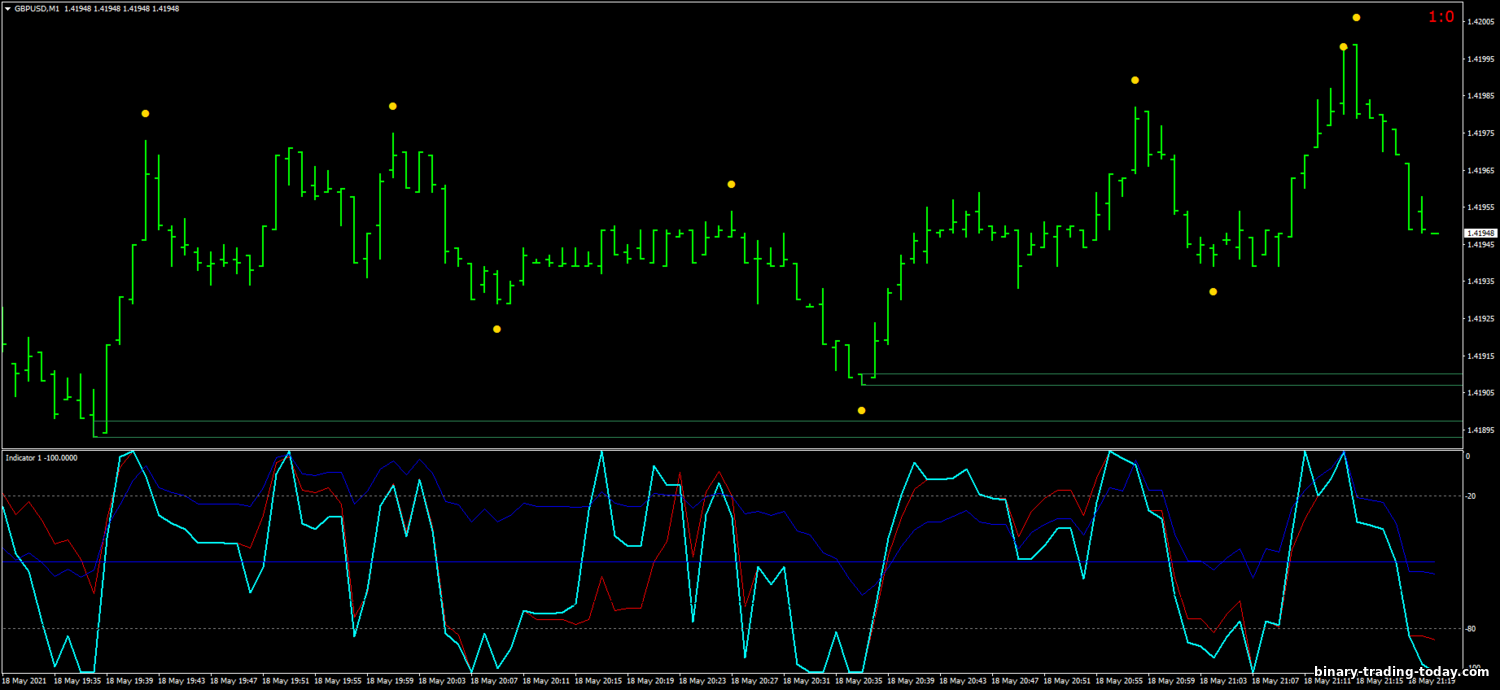Click the 18 May 20:39 time label

(x=909, y=680)
